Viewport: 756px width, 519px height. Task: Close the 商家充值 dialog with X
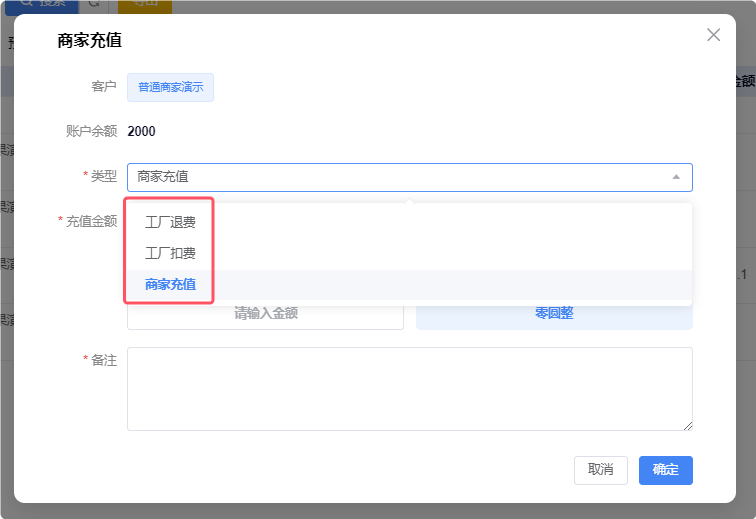[x=713, y=35]
